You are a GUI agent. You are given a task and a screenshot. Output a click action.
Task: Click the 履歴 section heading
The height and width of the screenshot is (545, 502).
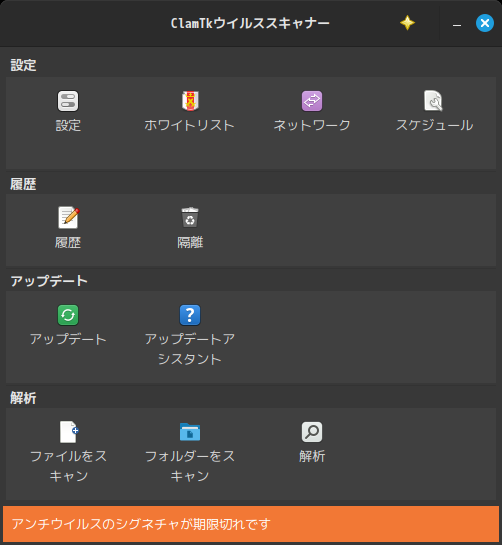[x=23, y=184]
